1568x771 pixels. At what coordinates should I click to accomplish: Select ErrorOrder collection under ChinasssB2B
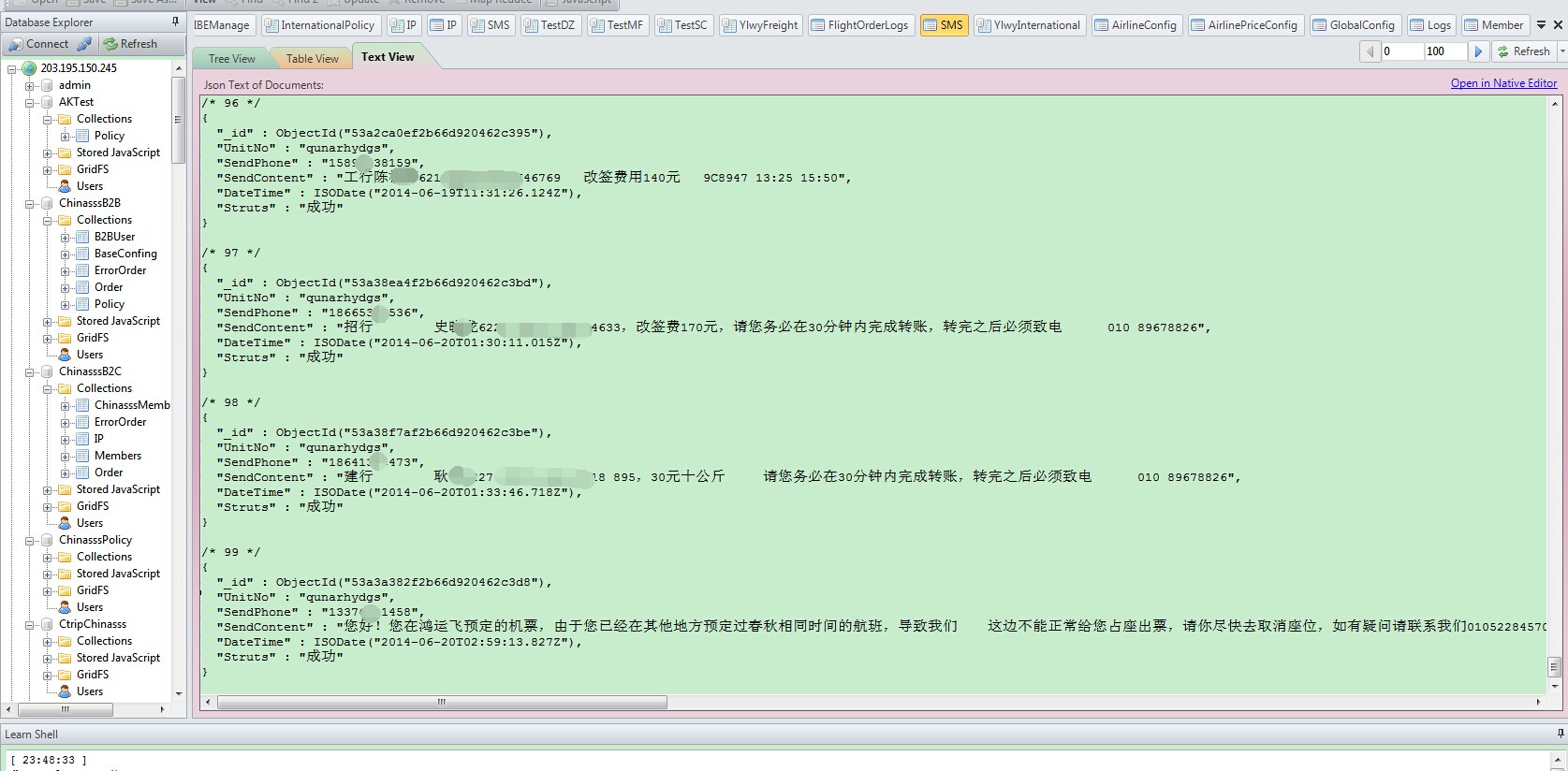coord(120,270)
